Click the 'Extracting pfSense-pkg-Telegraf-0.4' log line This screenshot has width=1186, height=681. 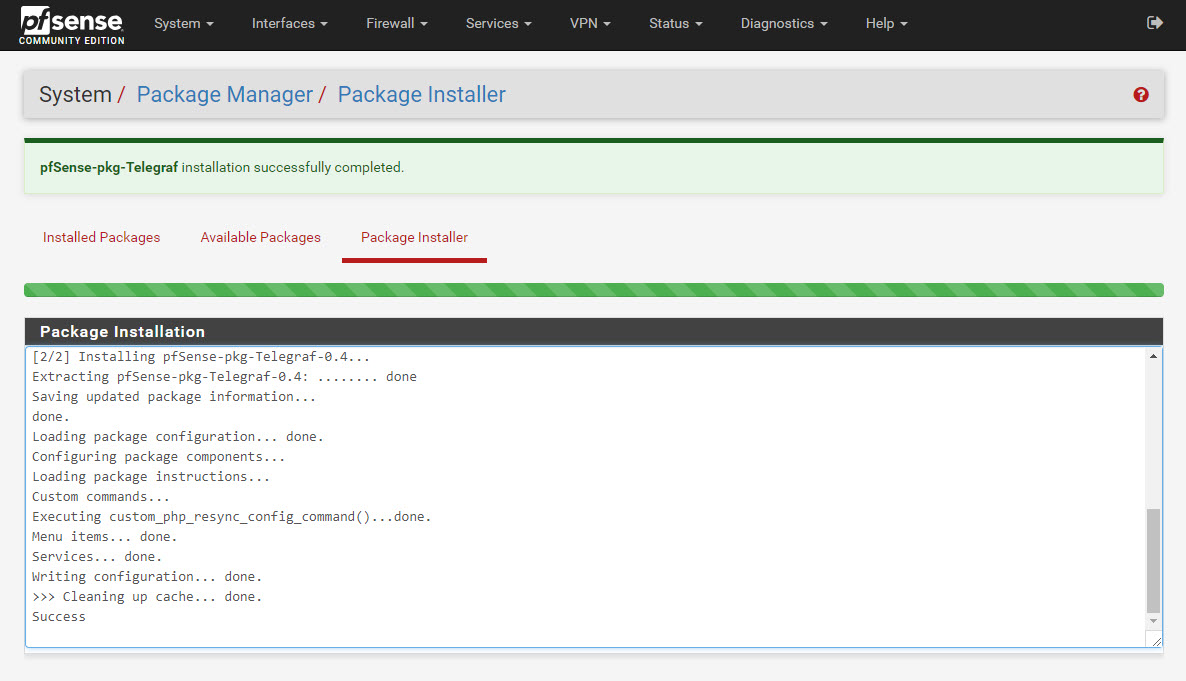(x=224, y=377)
